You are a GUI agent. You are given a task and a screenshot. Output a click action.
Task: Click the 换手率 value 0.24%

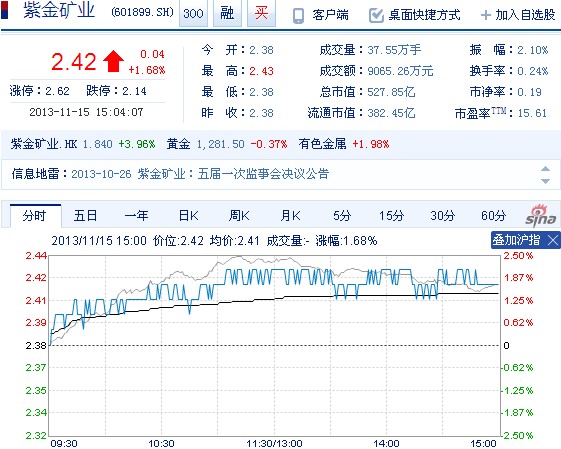(x=533, y=71)
